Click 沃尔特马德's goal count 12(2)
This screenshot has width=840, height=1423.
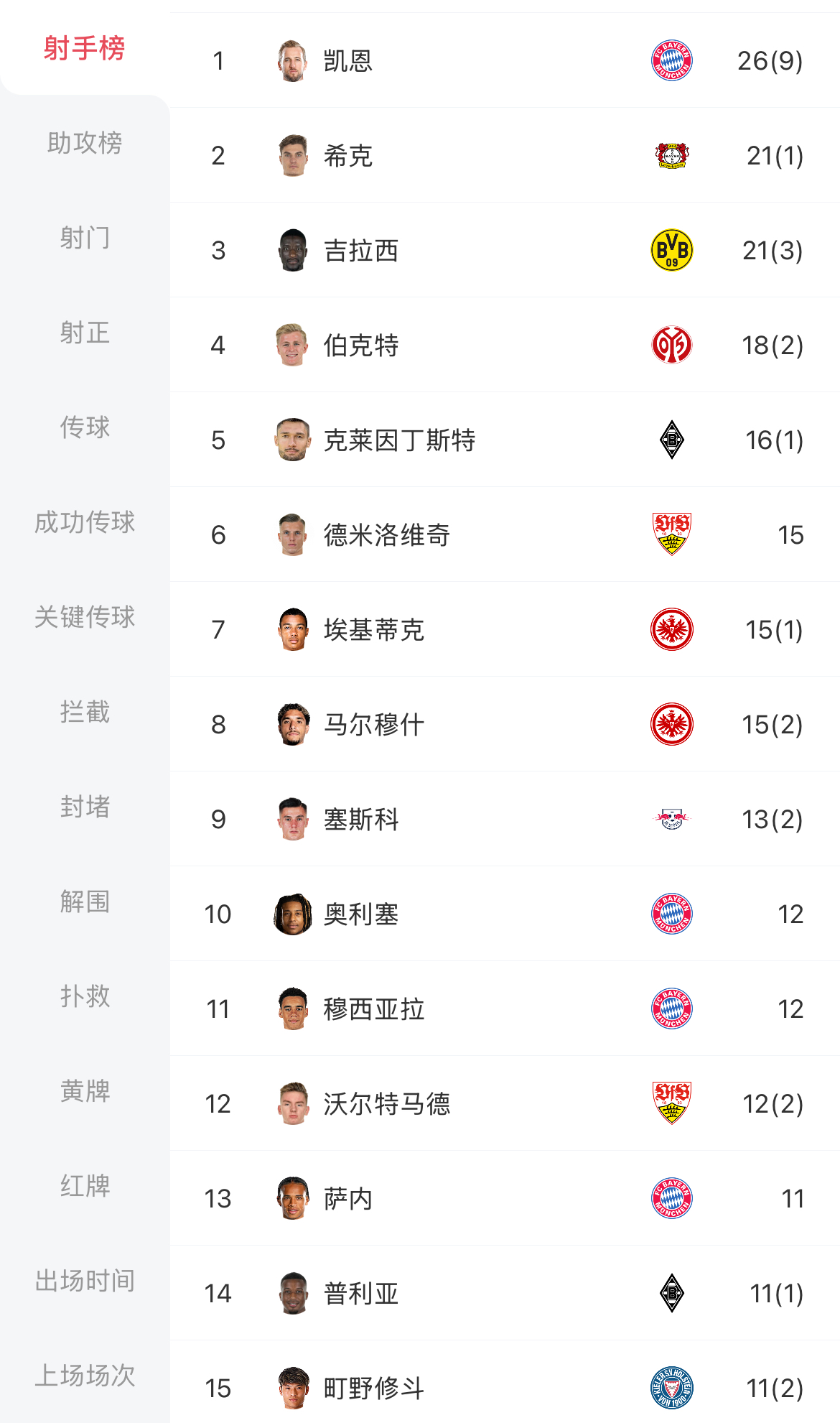pyautogui.click(x=773, y=1104)
